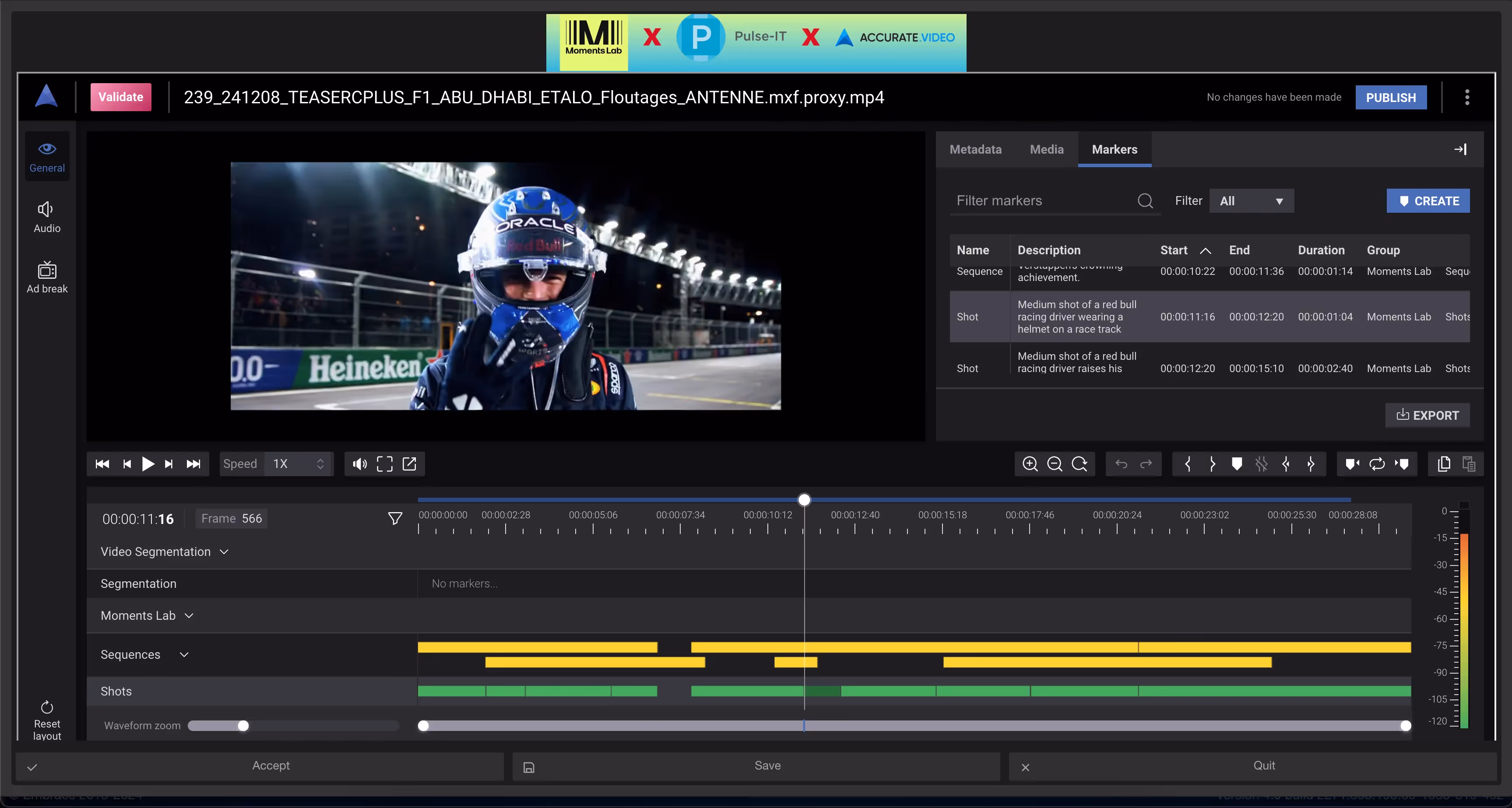
Task: Copy markers with the copy icon
Action: [1444, 464]
